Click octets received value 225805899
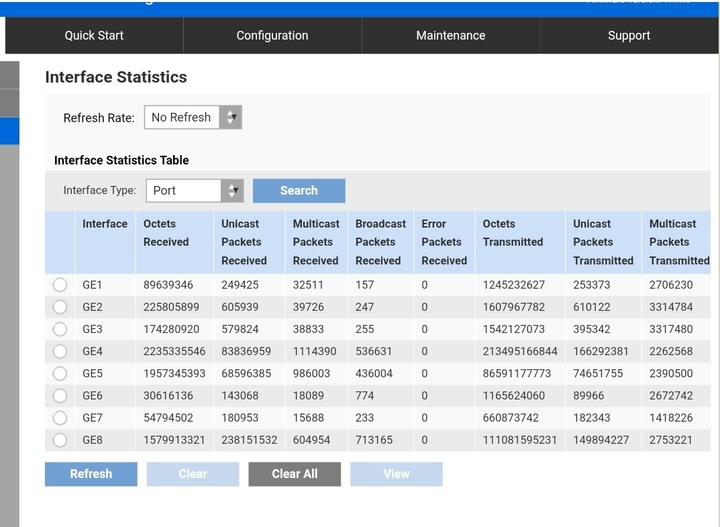 coord(171,307)
